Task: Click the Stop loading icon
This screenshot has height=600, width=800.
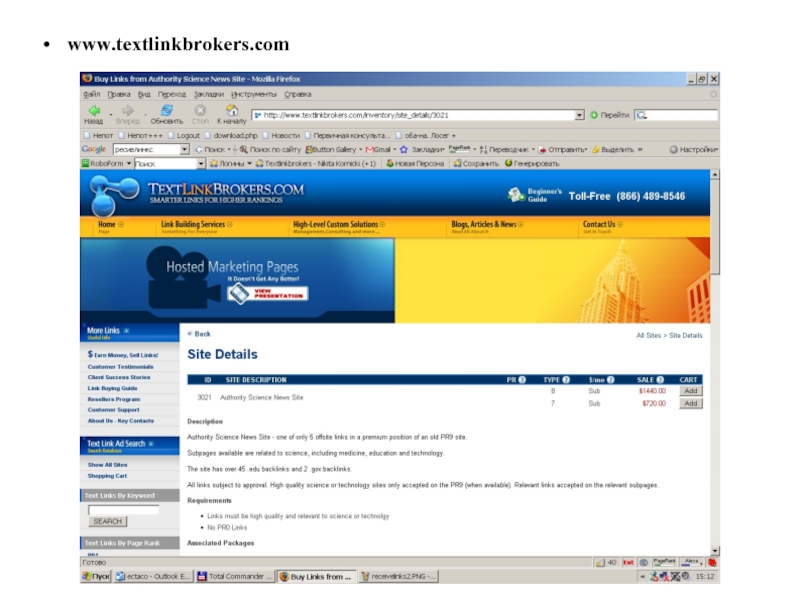Action: coord(200,111)
